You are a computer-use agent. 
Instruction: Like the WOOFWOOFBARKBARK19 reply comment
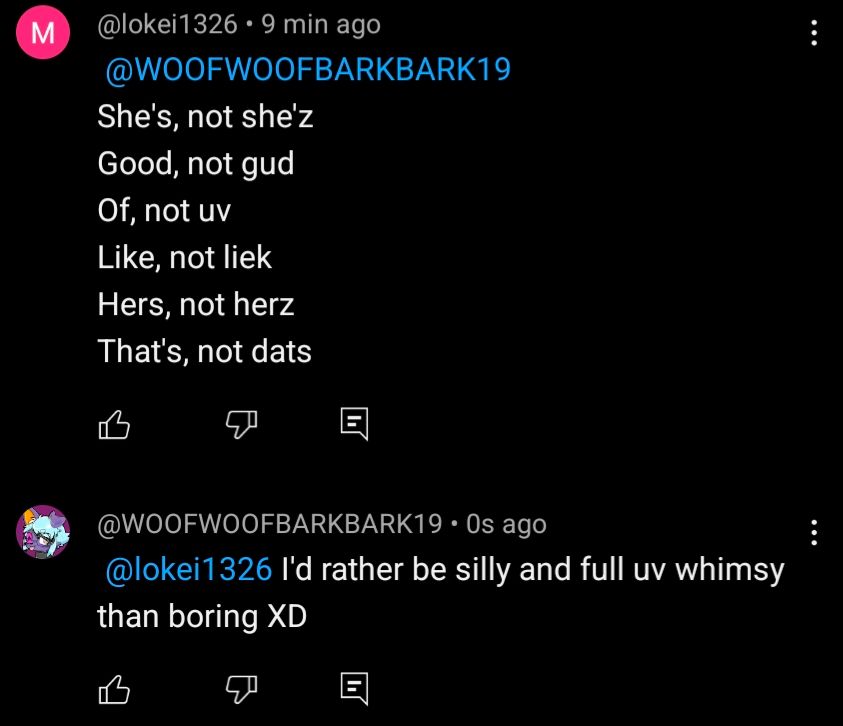click(114, 688)
